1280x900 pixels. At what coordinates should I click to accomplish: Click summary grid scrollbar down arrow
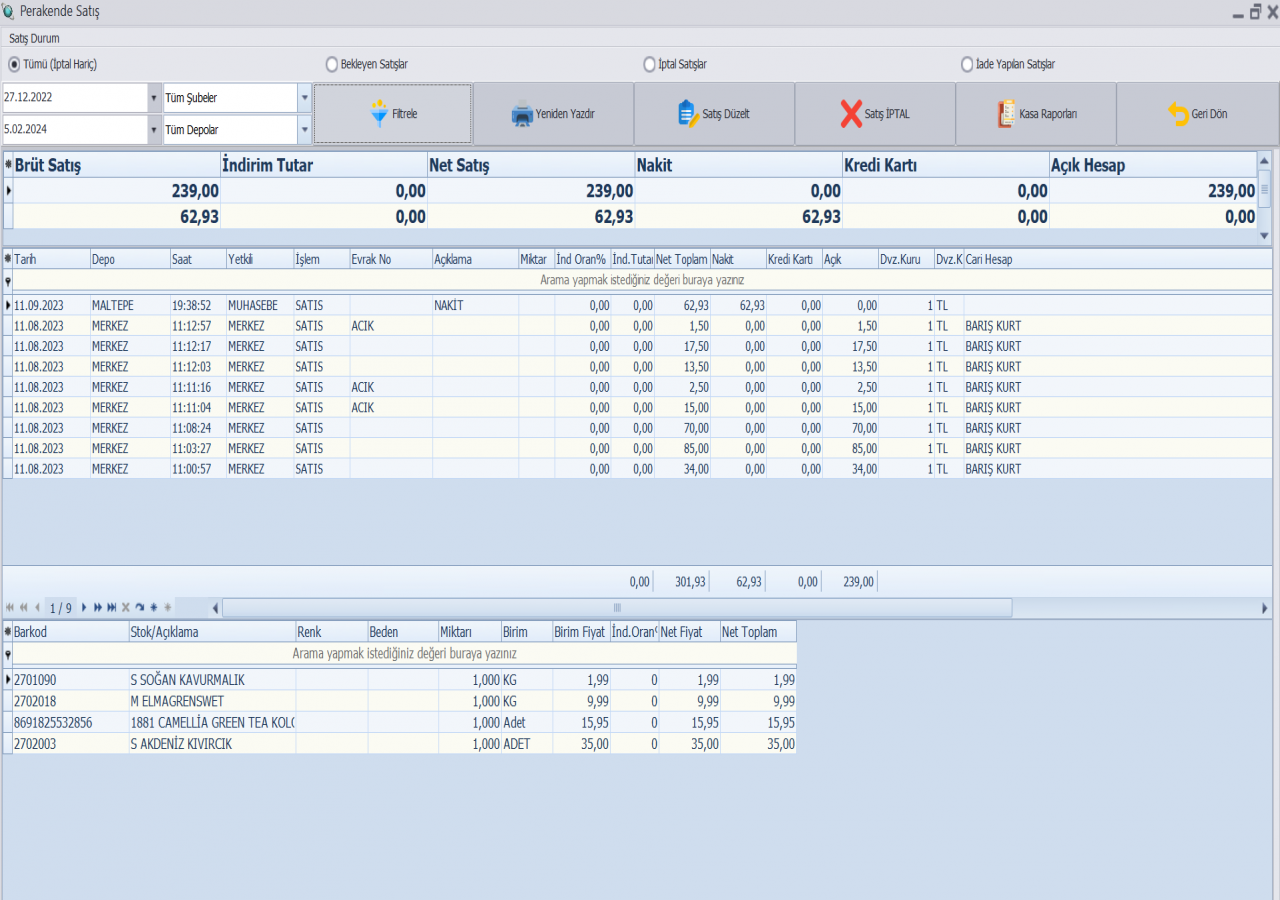click(x=1264, y=236)
